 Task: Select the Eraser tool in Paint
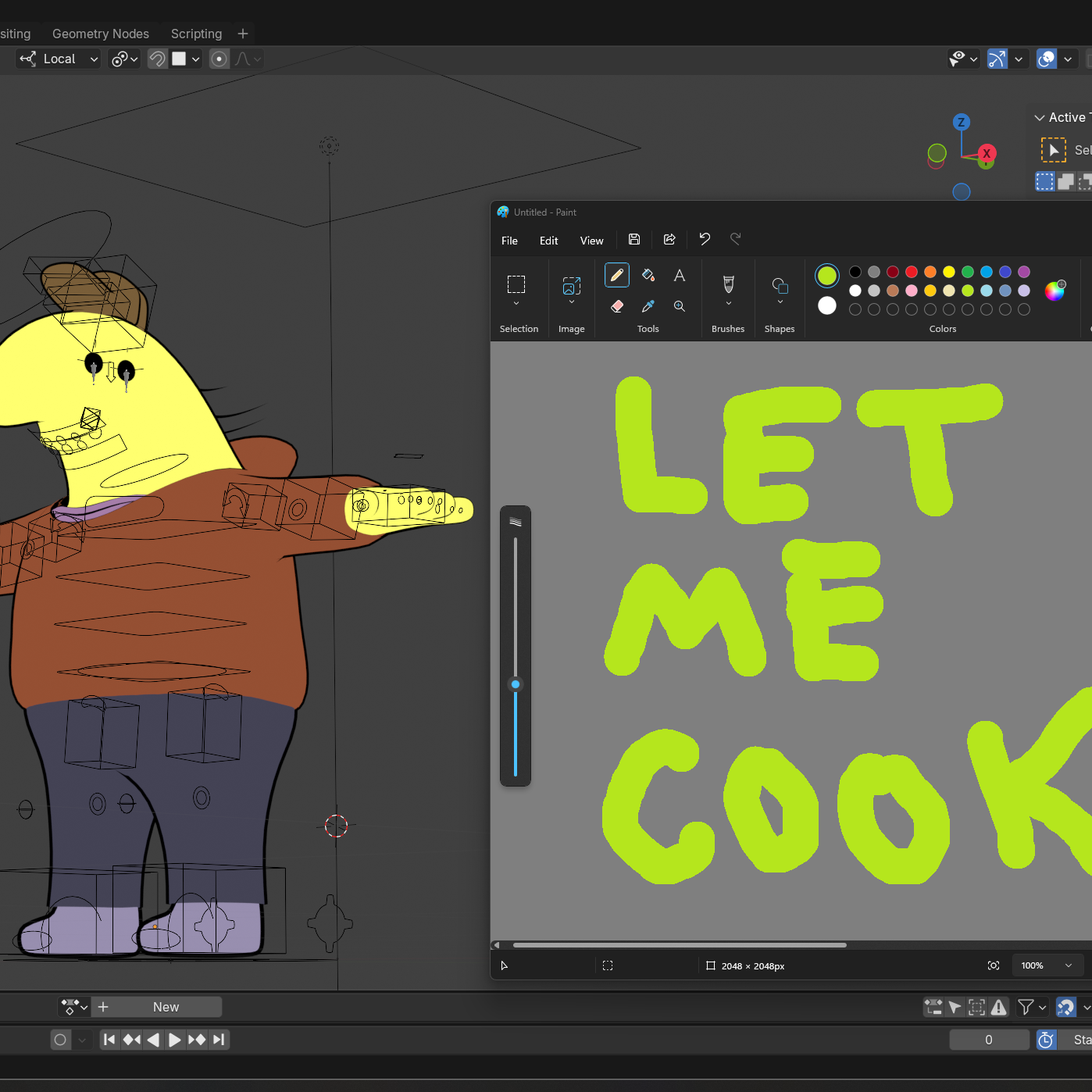click(617, 306)
